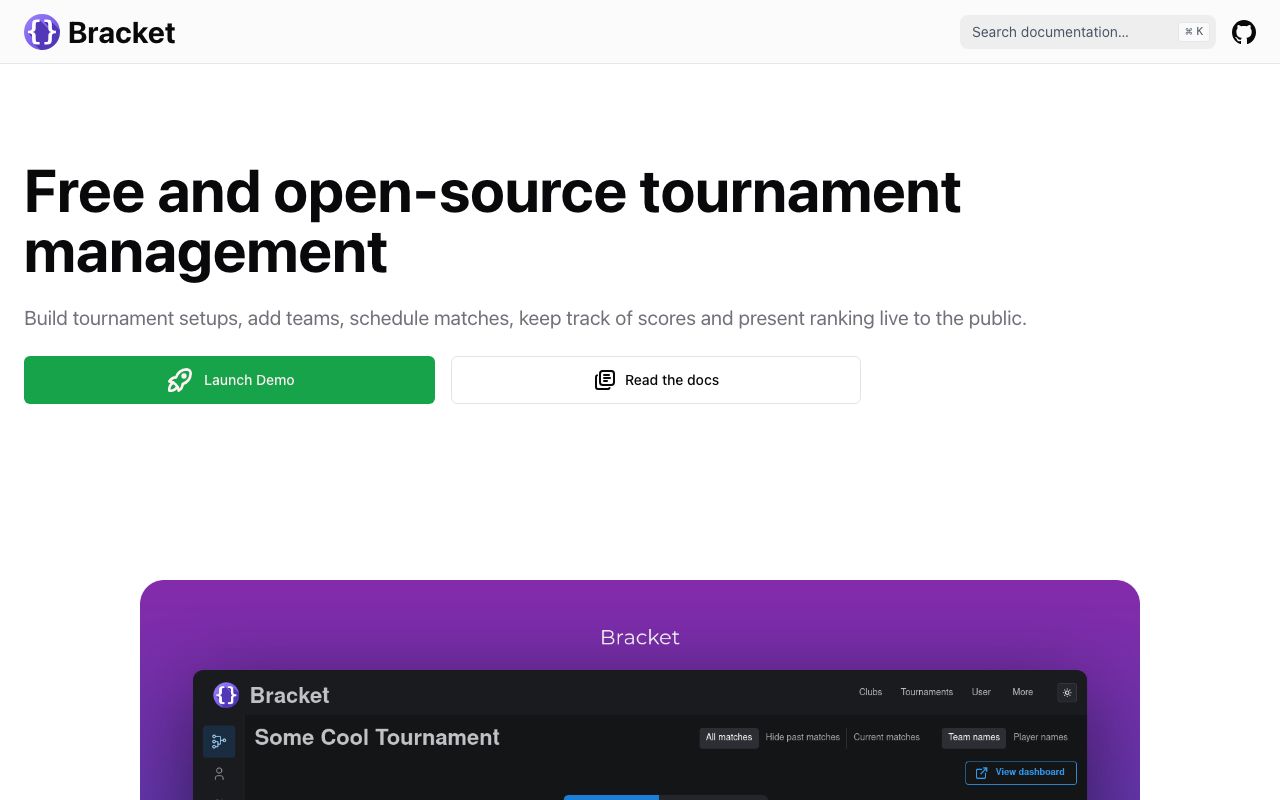Screen dimensions: 1280x800
Task: Click the purple Bracket logo icon in the header
Action: click(42, 32)
